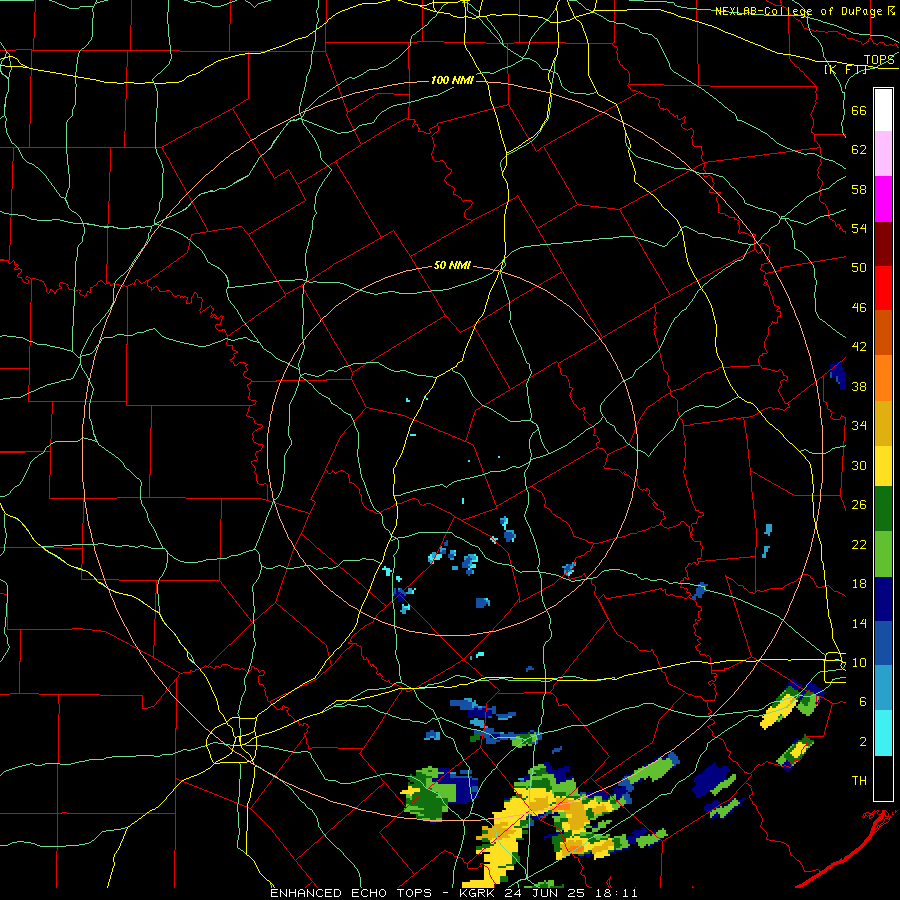The image size is (900, 900).
Task: Pick the dark orange legend swatch
Action: pos(883,332)
